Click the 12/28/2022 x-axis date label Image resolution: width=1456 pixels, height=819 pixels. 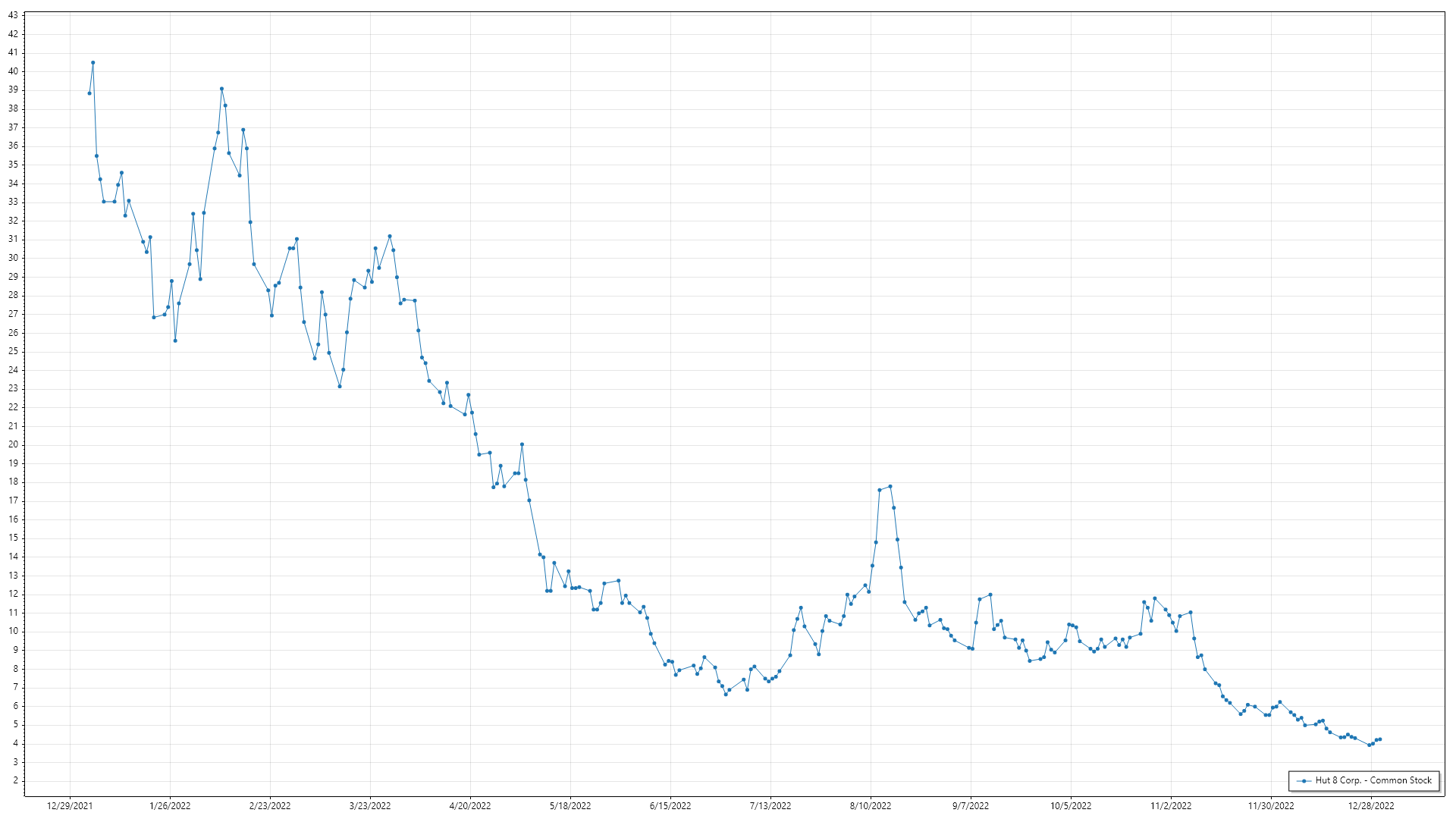tap(1371, 806)
